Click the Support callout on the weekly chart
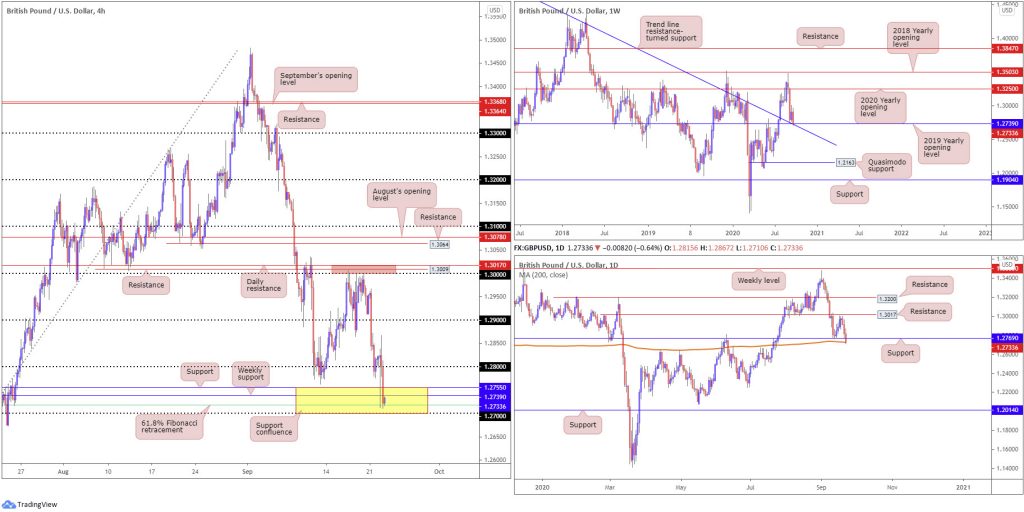Image resolution: width=1024 pixels, height=512 pixels. pyautogui.click(x=850, y=194)
